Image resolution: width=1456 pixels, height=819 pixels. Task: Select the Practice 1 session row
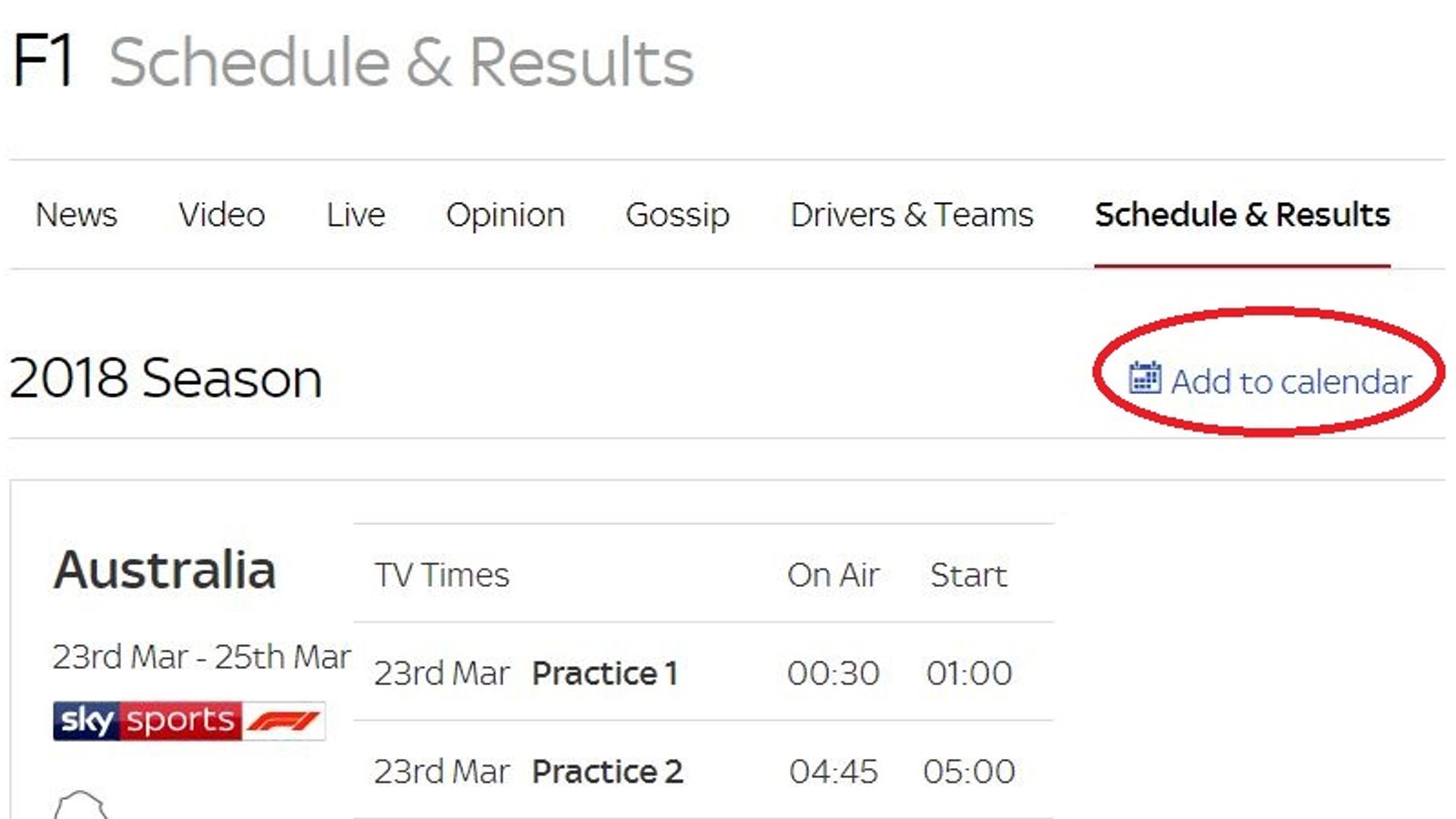click(x=605, y=673)
